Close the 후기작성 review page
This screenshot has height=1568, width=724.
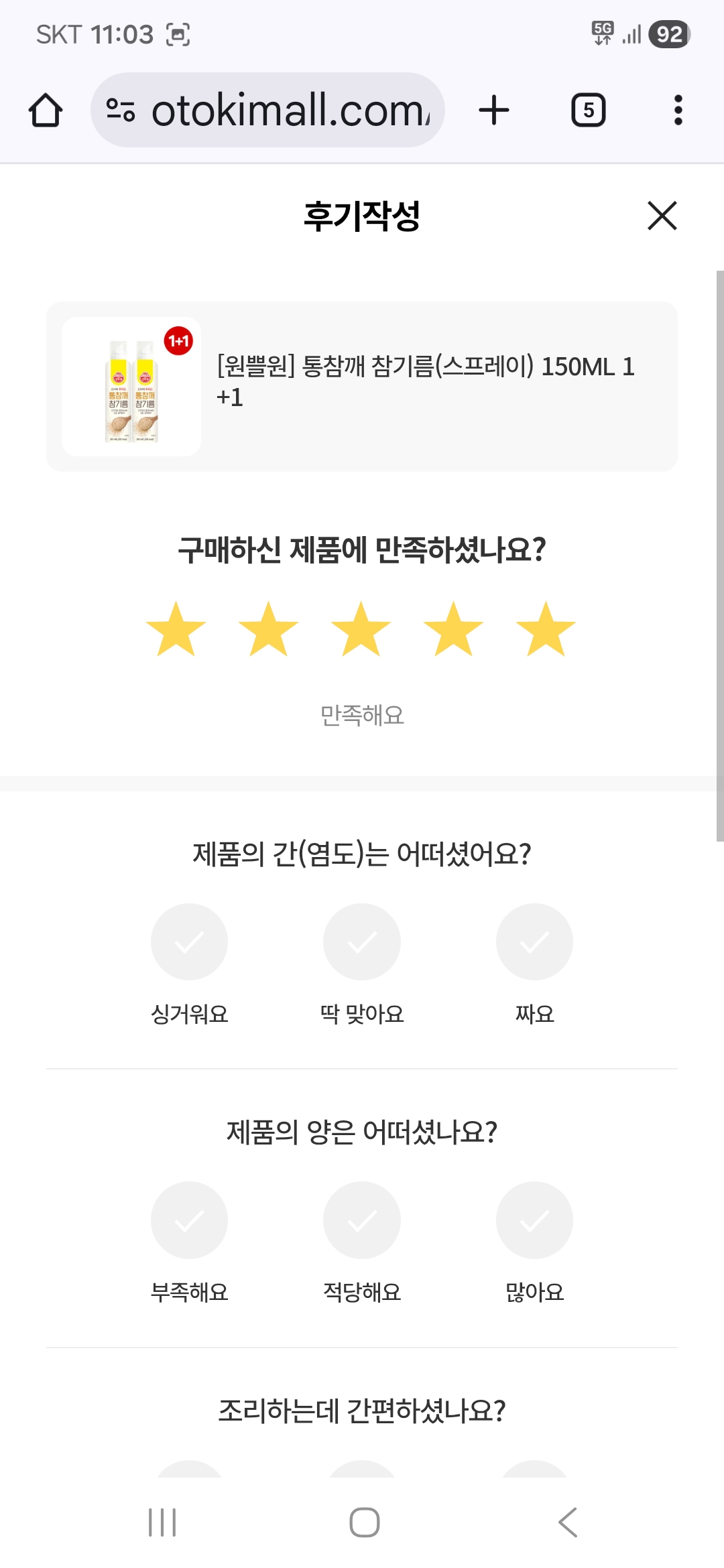click(662, 216)
